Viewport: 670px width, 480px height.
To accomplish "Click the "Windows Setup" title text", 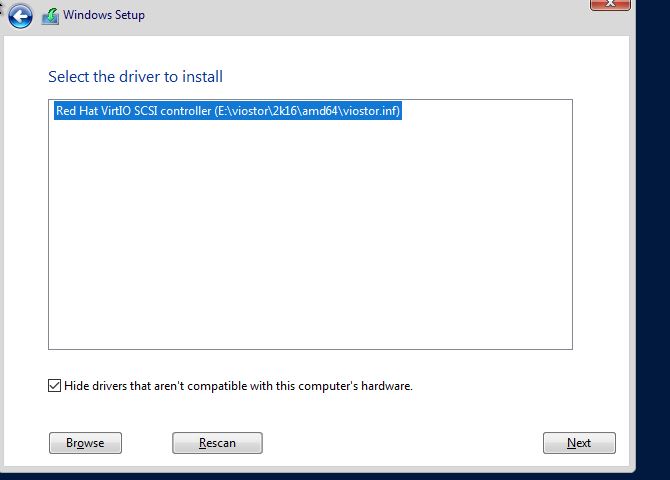I will 104,16.
